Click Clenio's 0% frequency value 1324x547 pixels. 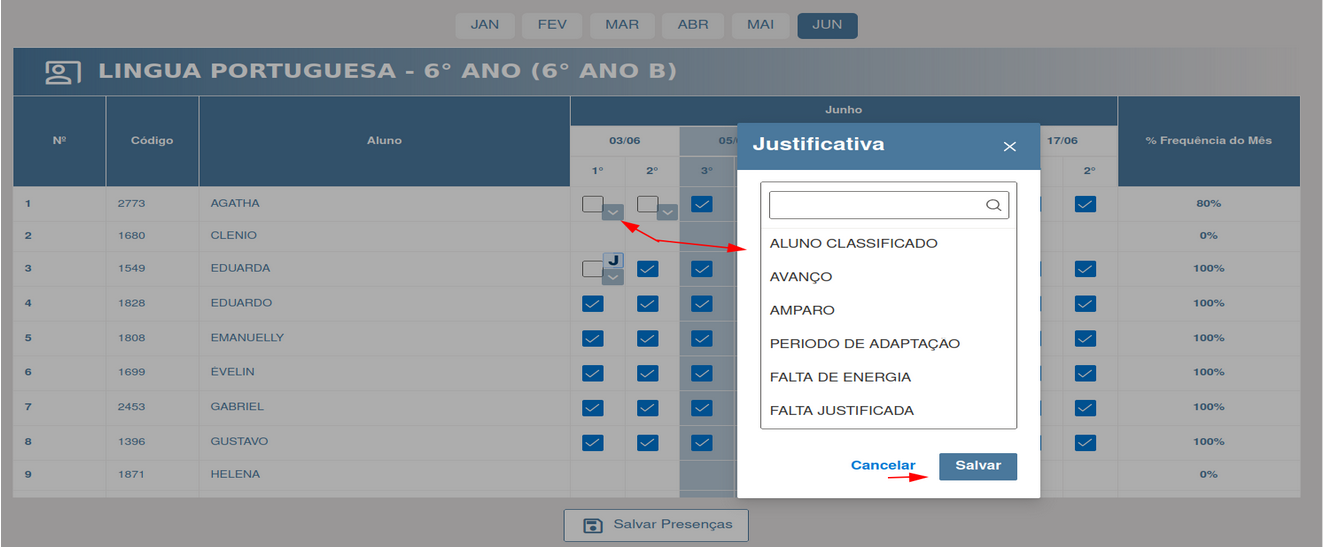1208,235
